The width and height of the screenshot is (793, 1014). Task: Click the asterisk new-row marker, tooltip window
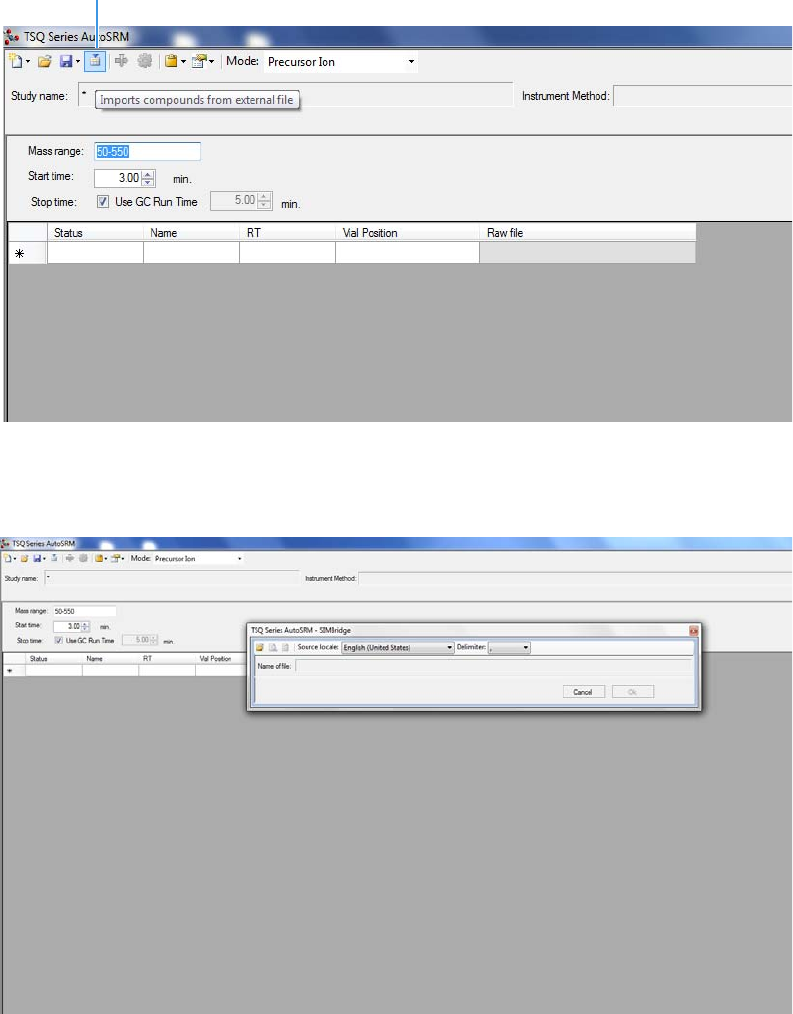[x=19, y=254]
